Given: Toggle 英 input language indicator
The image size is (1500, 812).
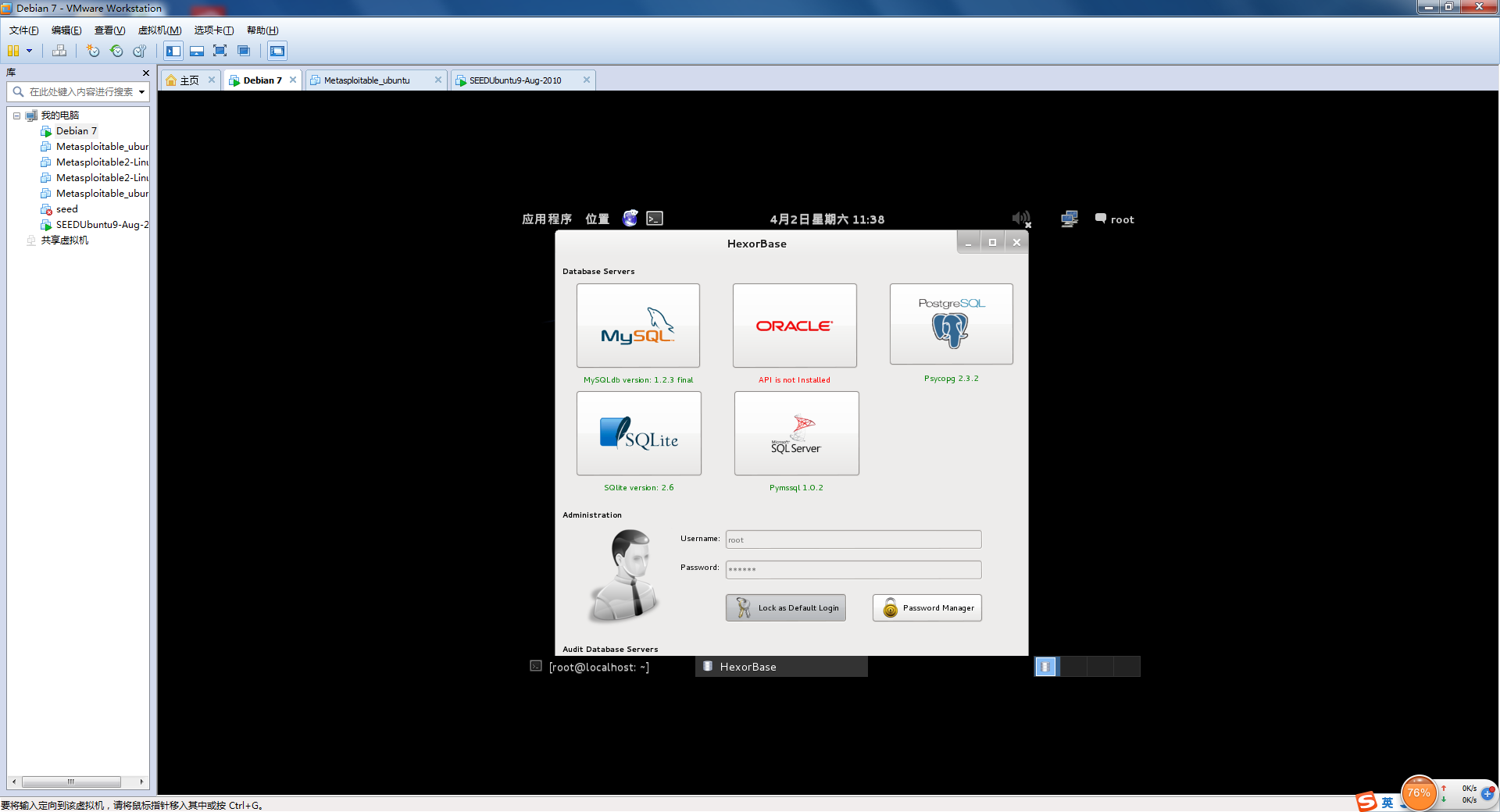Looking at the screenshot, I should [1387, 803].
